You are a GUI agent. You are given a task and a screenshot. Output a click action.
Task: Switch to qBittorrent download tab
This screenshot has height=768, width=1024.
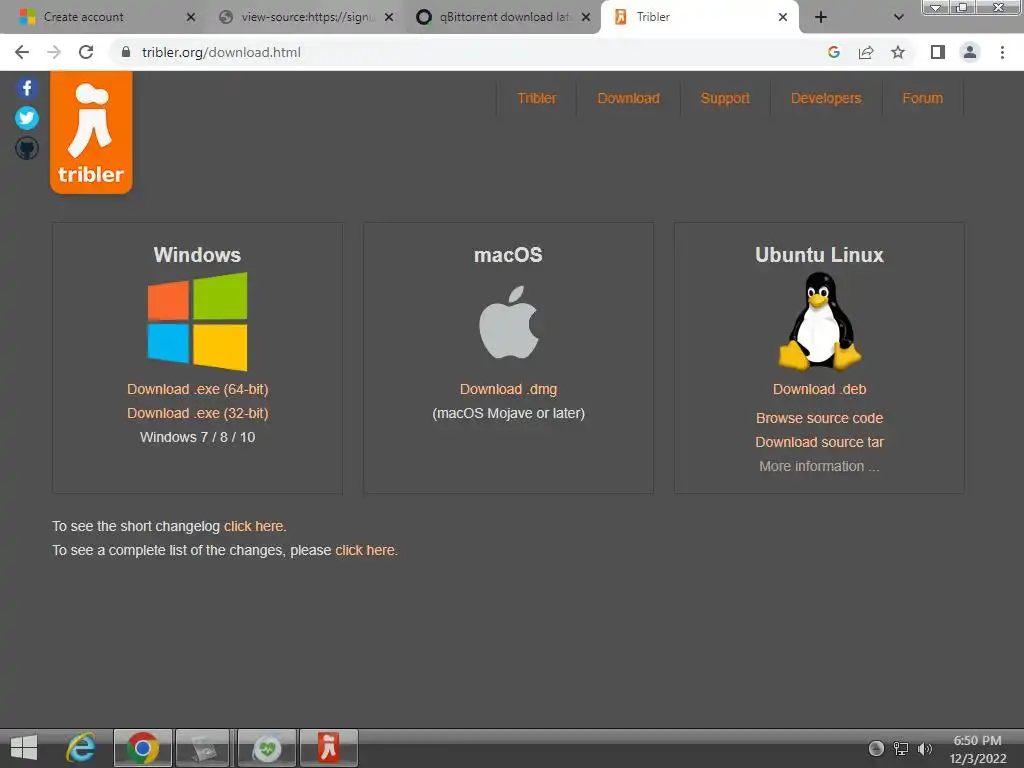pyautogui.click(x=502, y=17)
